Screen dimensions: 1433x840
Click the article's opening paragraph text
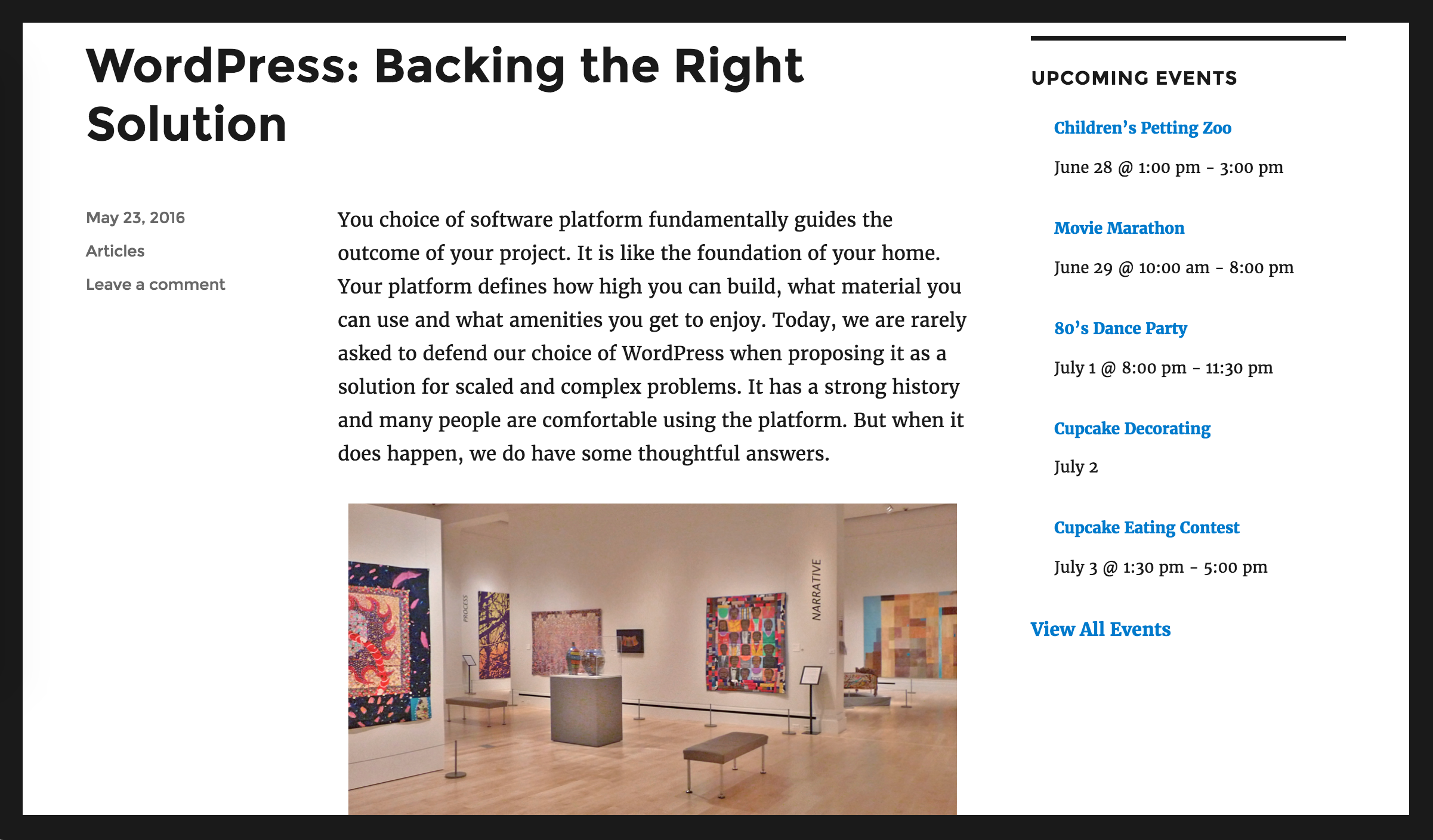coord(651,336)
